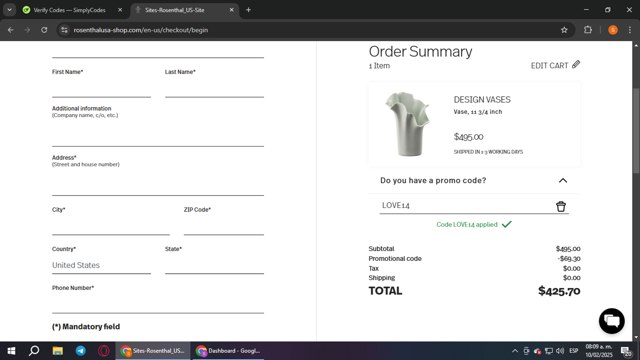Open the browser extensions puzzle icon
The width and height of the screenshot is (640, 360).
[x=588, y=30]
